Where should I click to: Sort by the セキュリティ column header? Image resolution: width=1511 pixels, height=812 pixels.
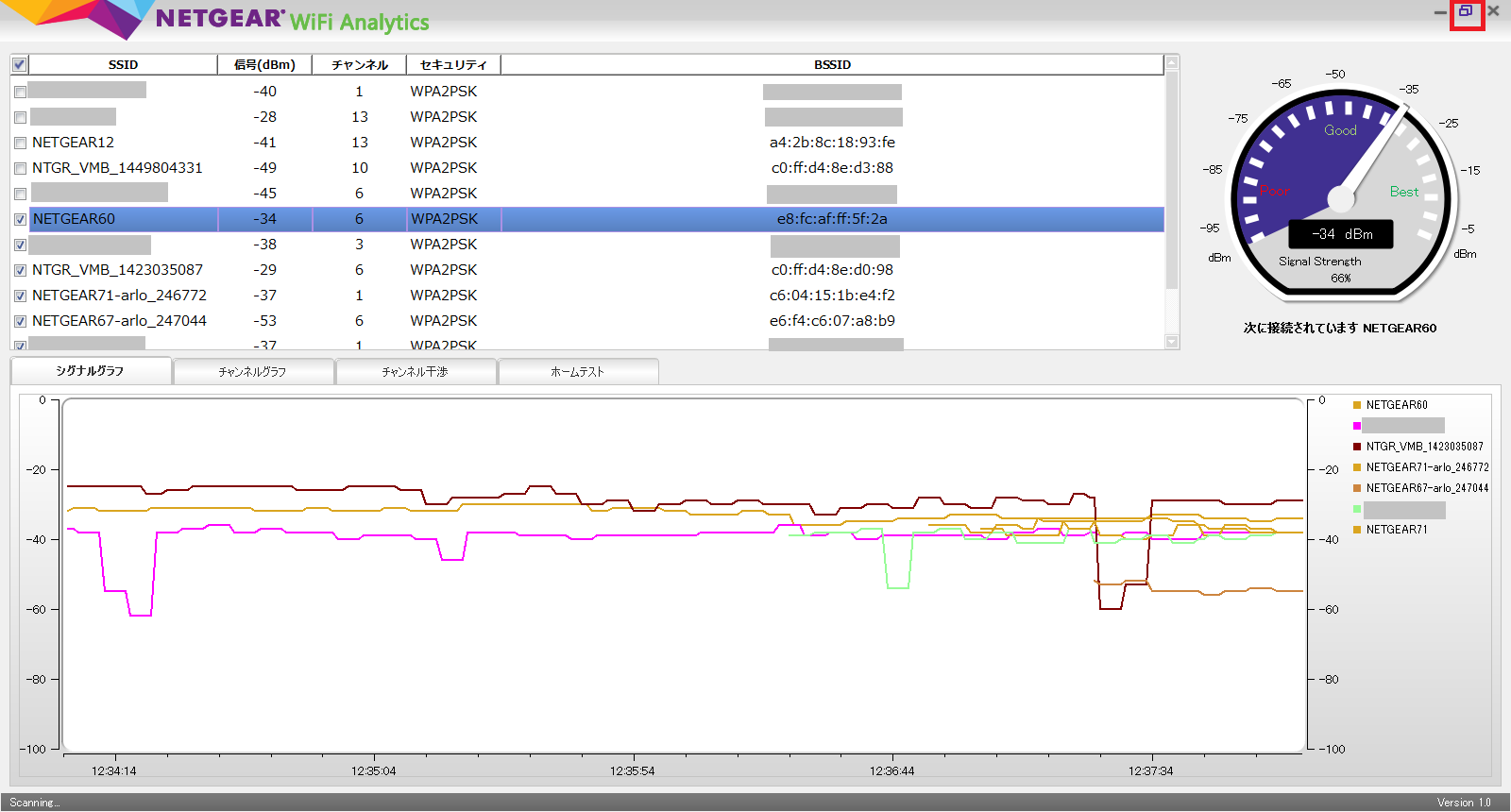[x=453, y=64]
